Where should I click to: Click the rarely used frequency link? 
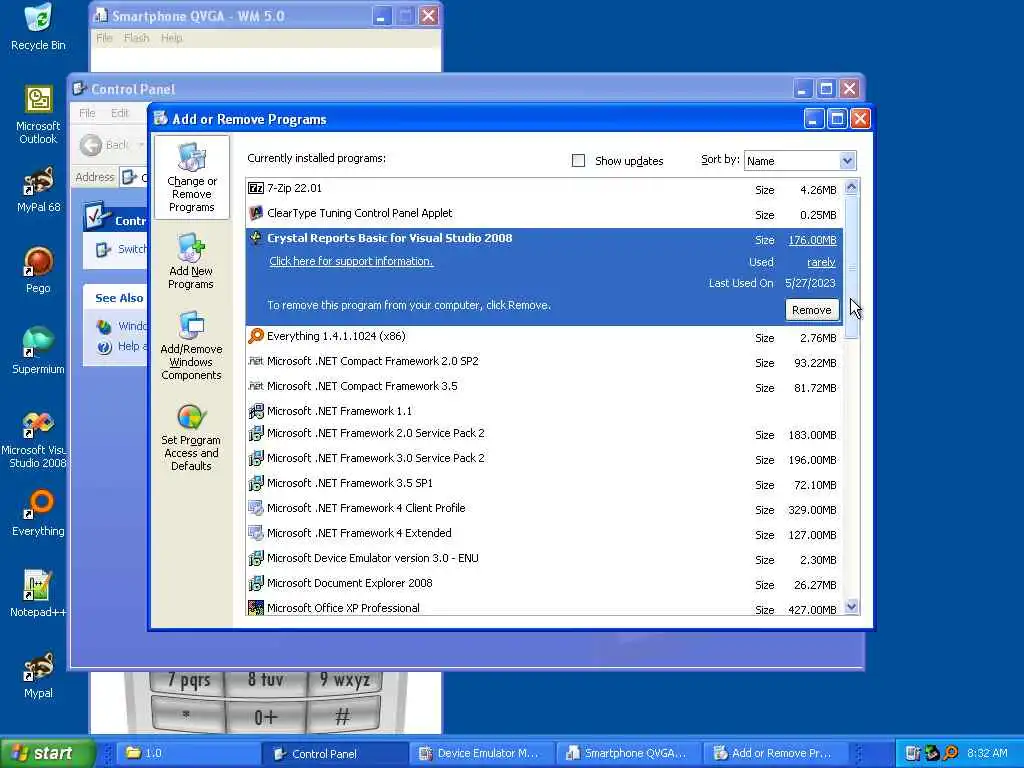click(x=822, y=263)
